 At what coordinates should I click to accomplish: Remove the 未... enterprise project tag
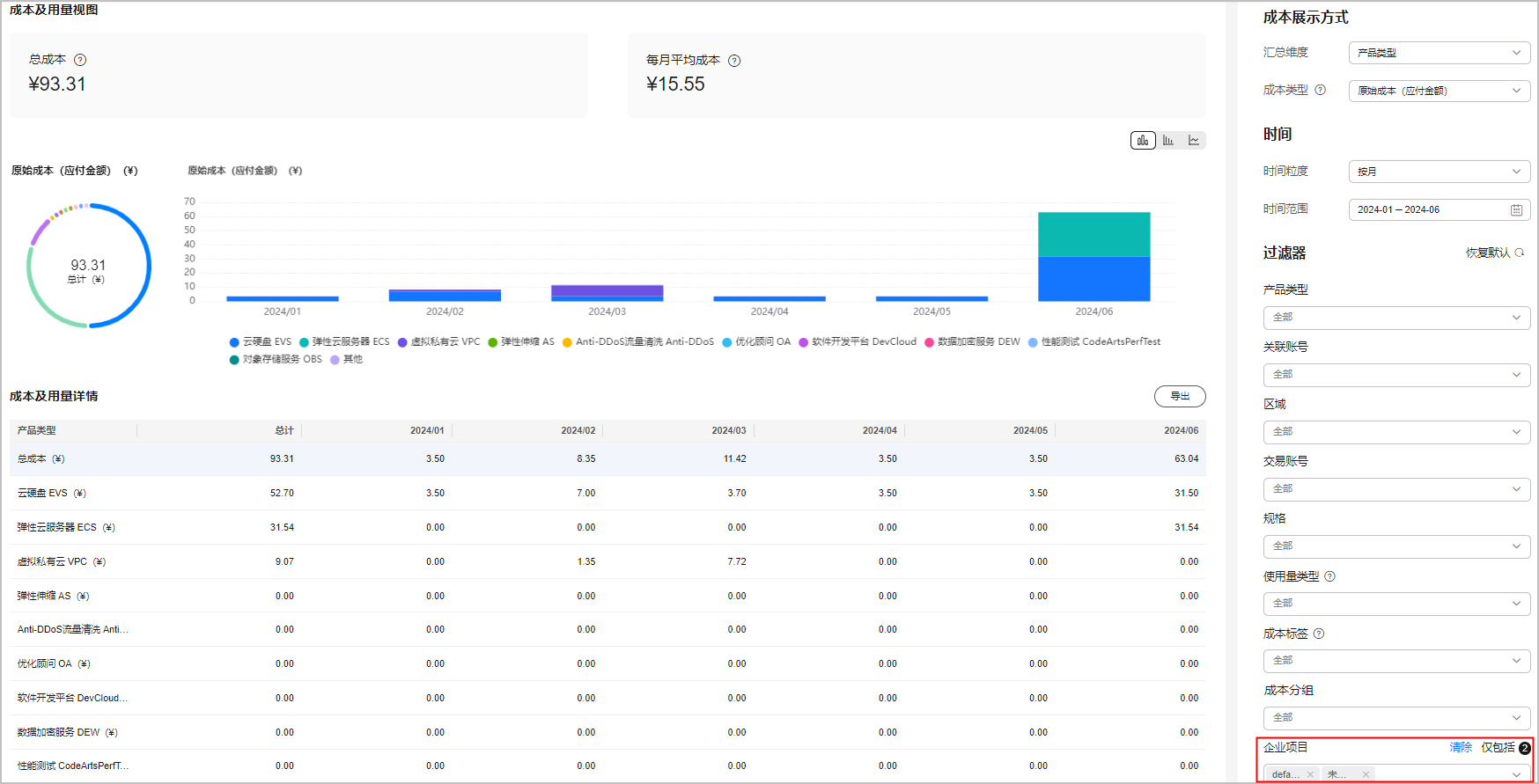pos(1366,774)
